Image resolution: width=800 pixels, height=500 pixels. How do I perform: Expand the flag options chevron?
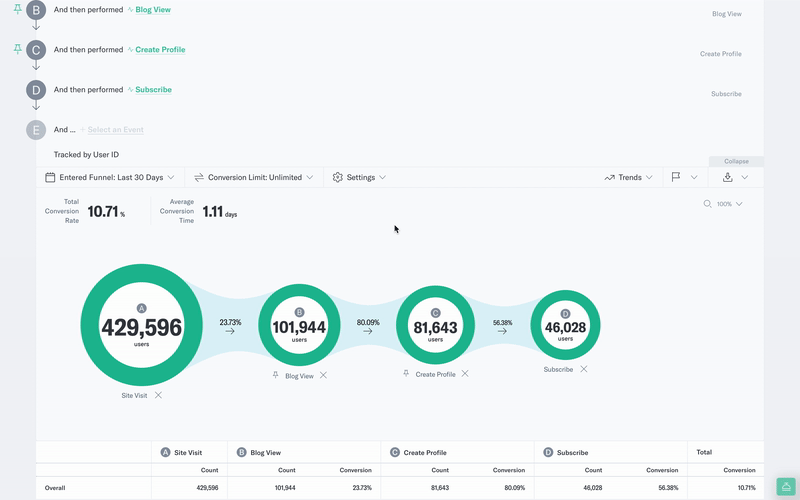point(694,177)
